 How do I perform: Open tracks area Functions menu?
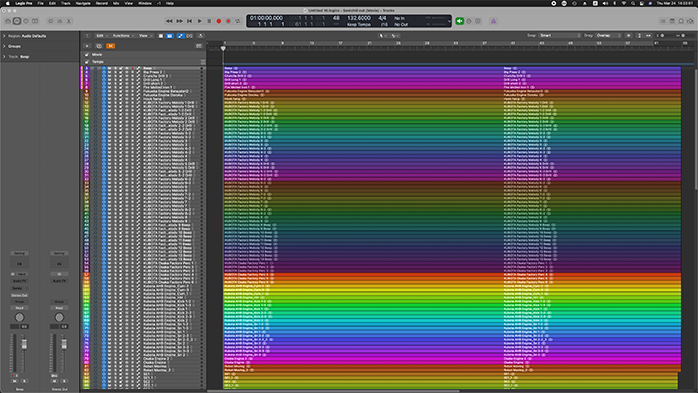[x=122, y=36]
